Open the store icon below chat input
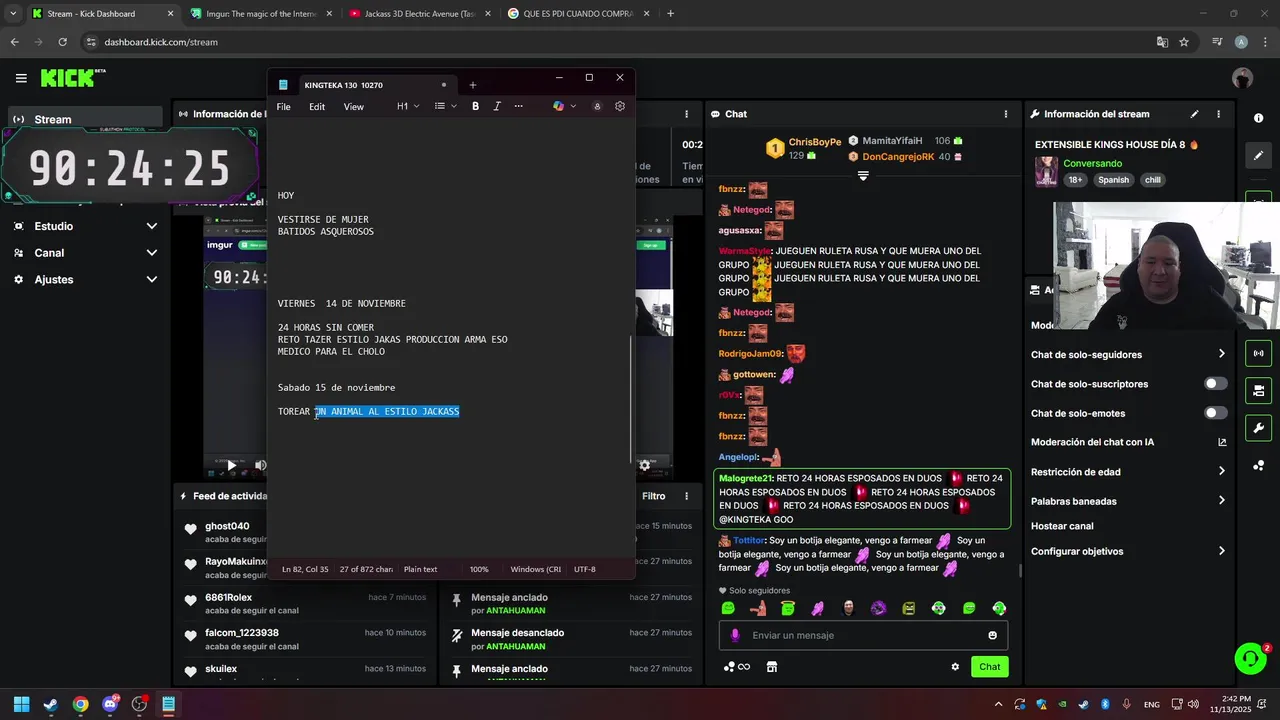Image resolution: width=1280 pixels, height=720 pixels. coord(772,667)
